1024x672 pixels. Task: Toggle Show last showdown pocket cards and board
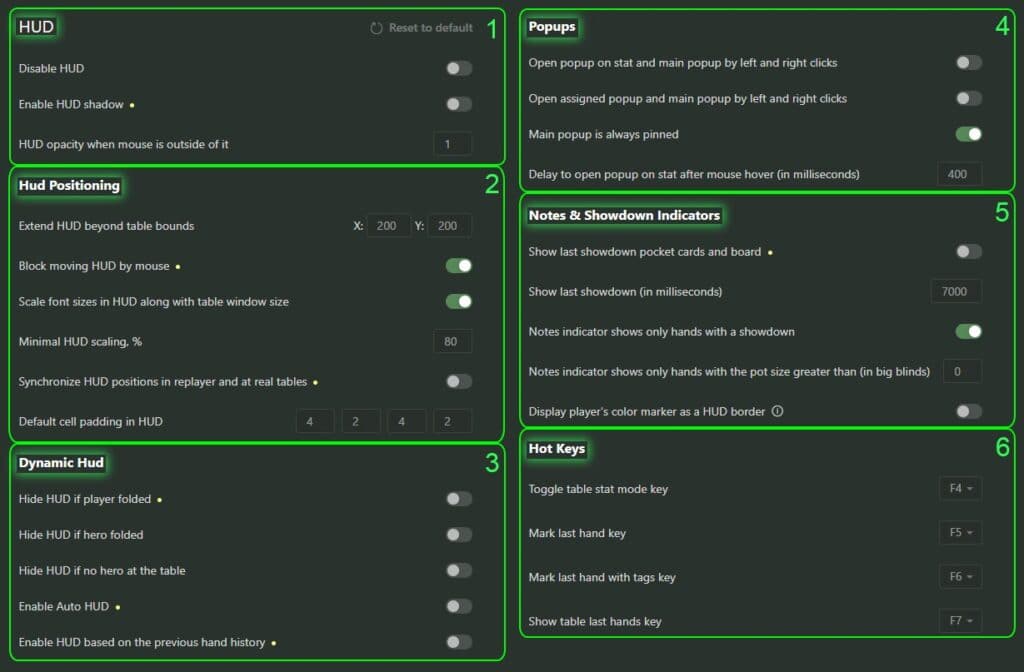[x=968, y=252]
